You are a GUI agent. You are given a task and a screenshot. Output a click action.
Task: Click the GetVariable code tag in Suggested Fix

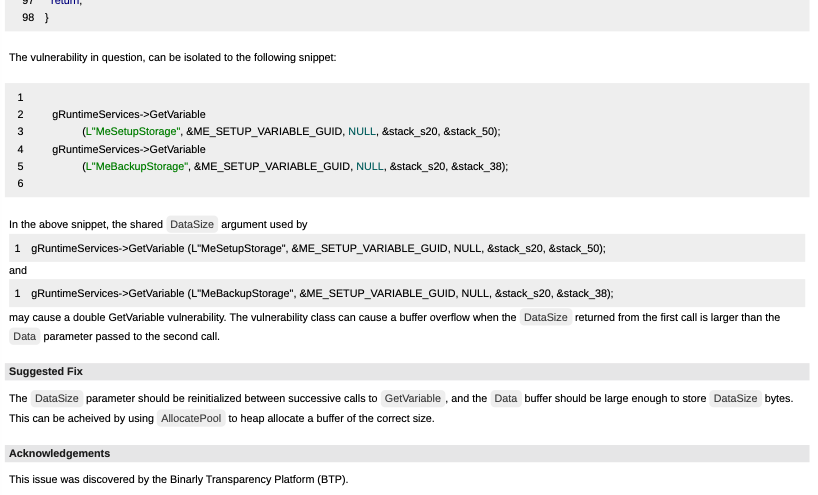[x=413, y=399]
